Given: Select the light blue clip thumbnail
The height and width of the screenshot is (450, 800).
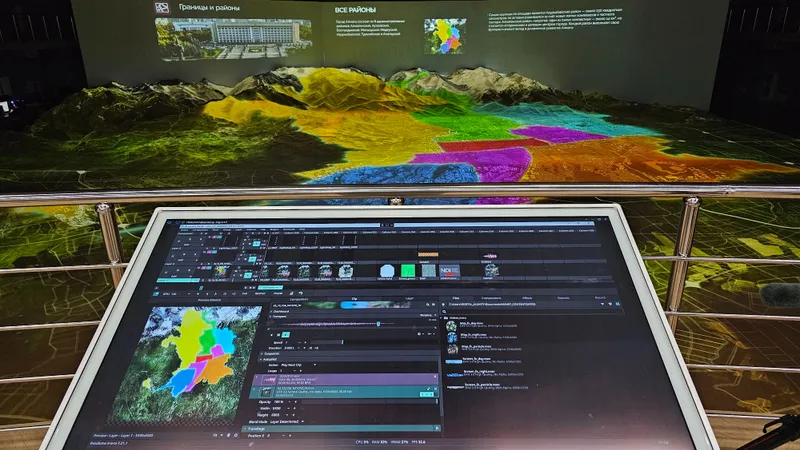Looking at the screenshot, I should pyautogui.click(x=387, y=270).
